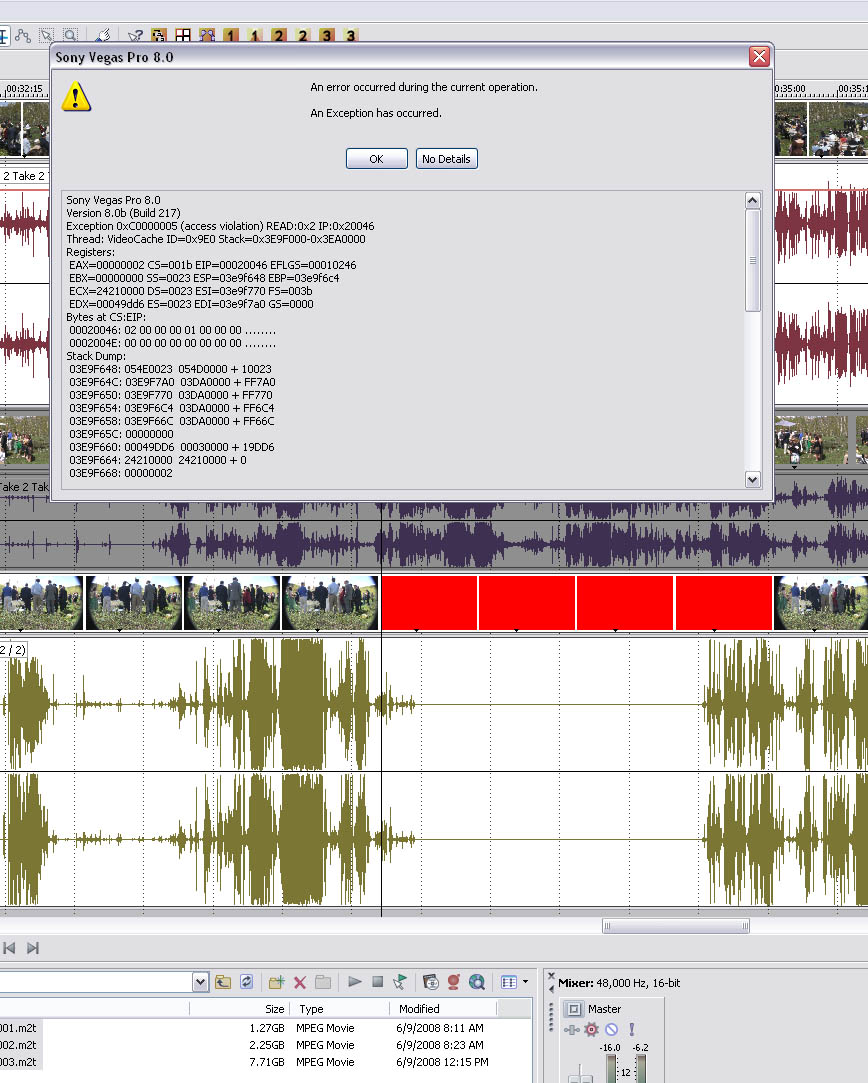Select the 1.27GB MPEG Movie file
This screenshot has width=868, height=1083.
[x=266, y=1028]
